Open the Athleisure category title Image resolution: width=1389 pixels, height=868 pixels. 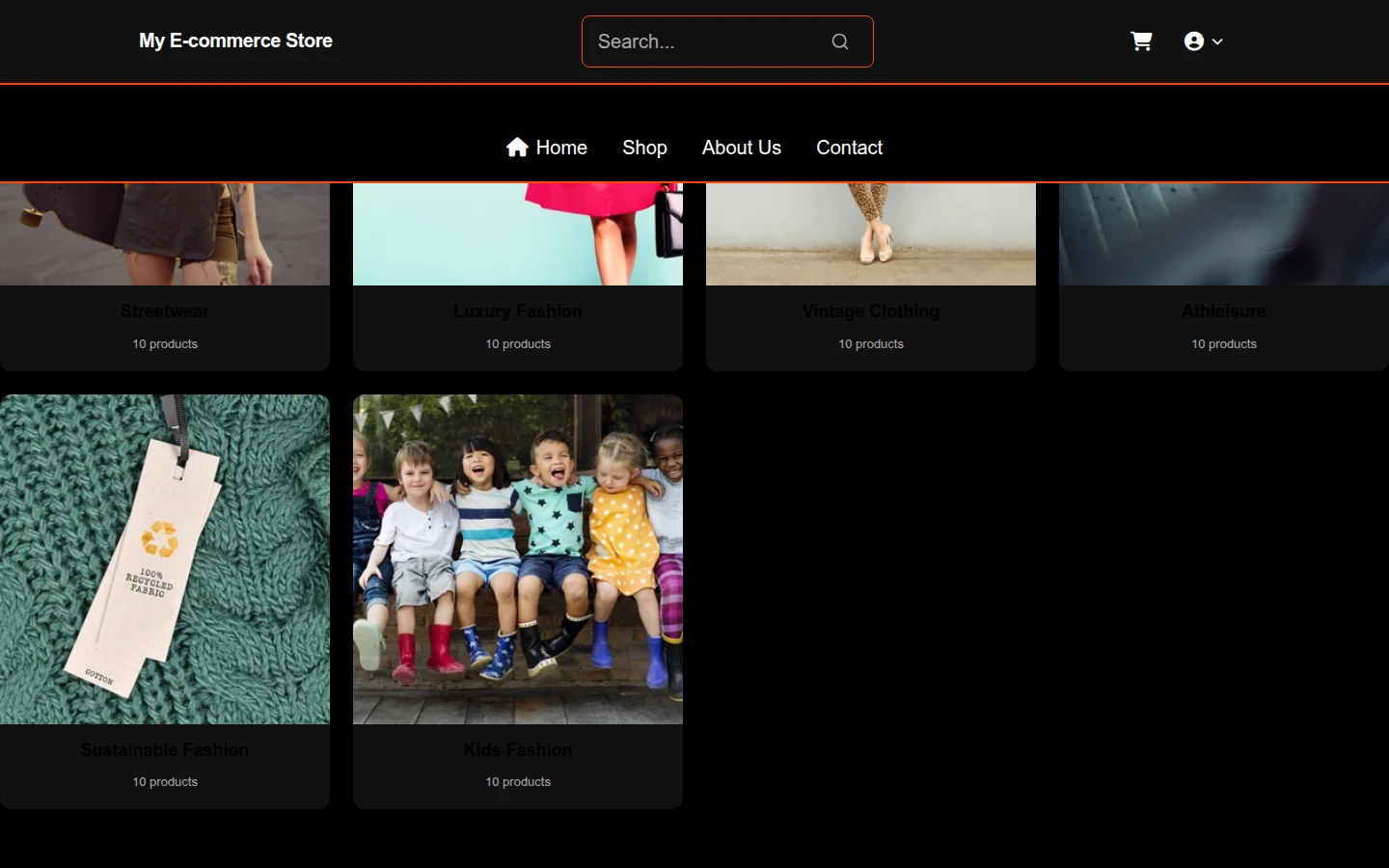1224,312
